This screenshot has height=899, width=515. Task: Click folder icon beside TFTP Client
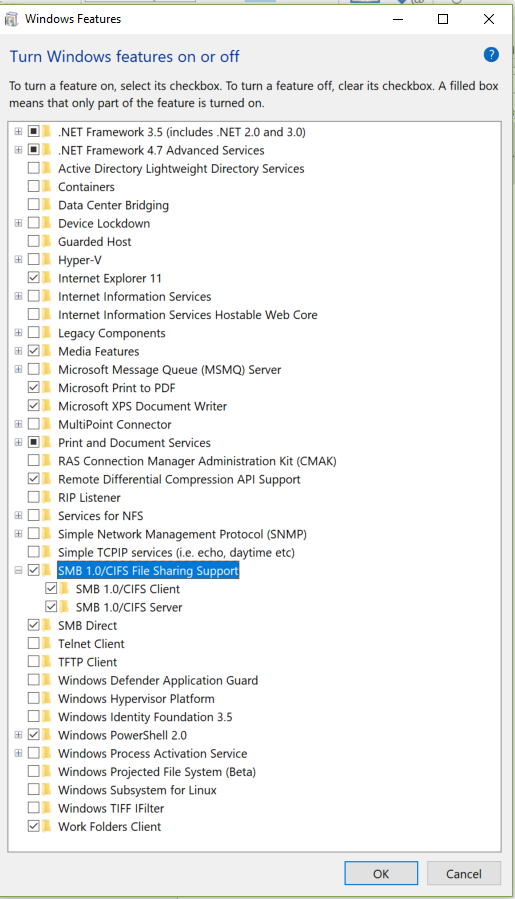tap(46, 662)
